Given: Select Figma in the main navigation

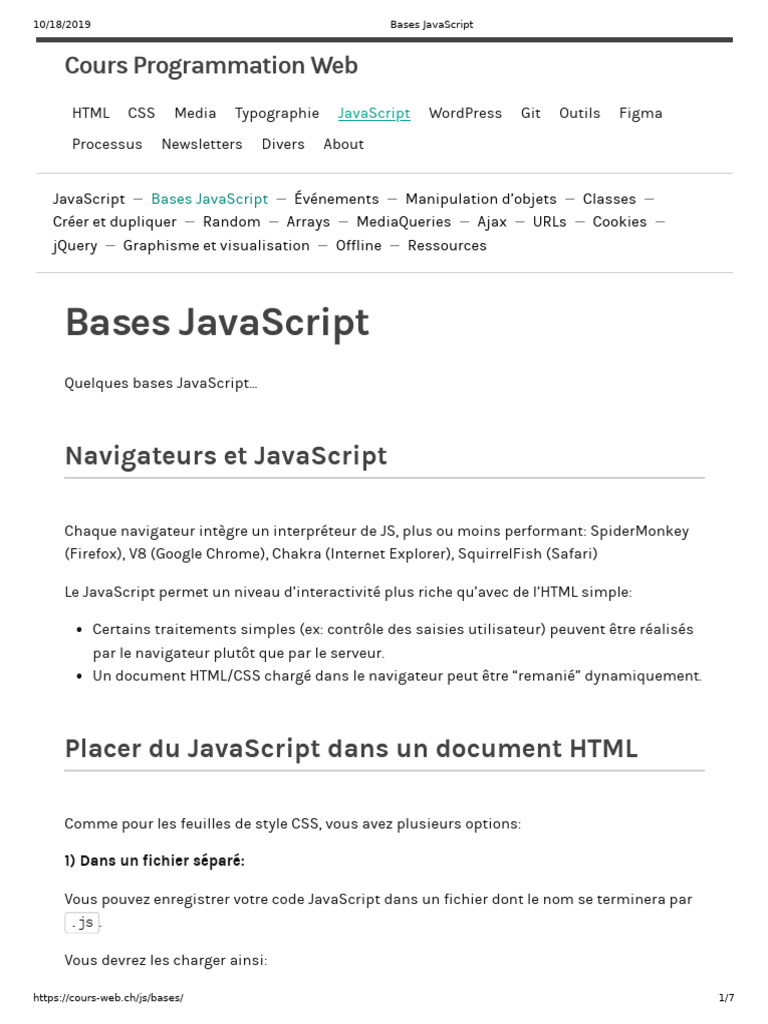Looking at the screenshot, I should (x=640, y=113).
